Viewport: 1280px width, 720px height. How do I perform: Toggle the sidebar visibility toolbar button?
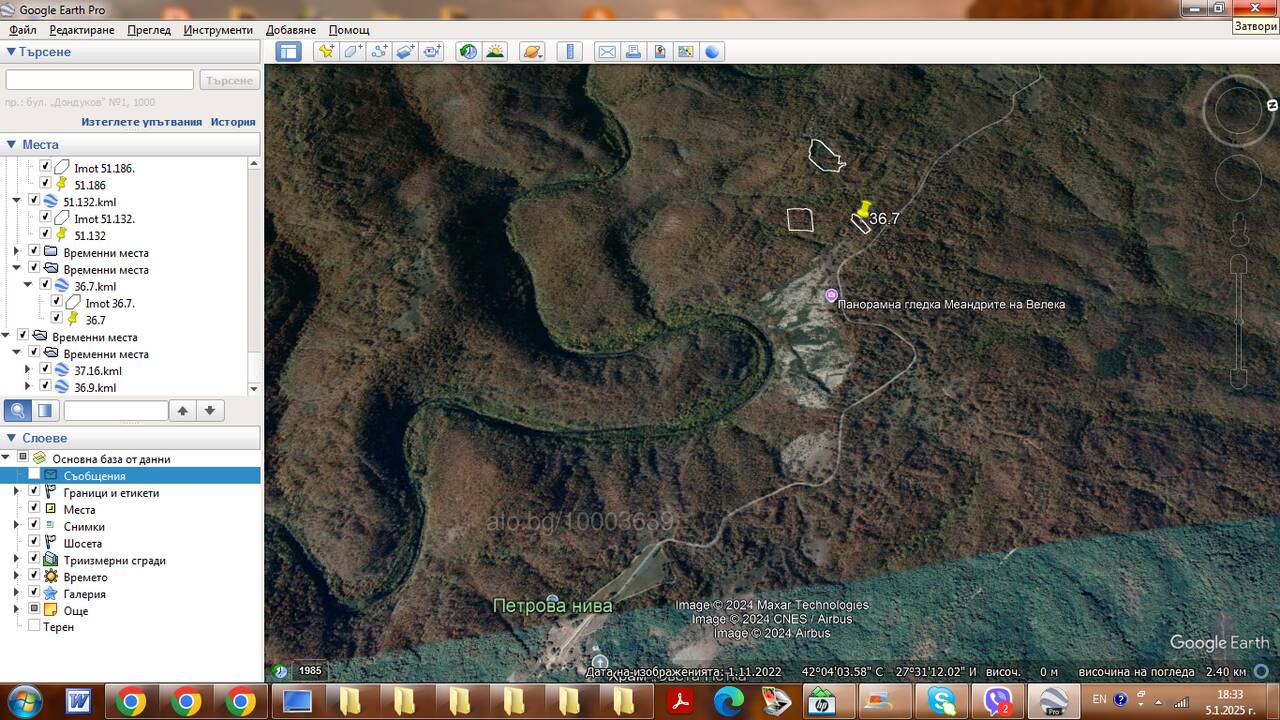pos(289,52)
